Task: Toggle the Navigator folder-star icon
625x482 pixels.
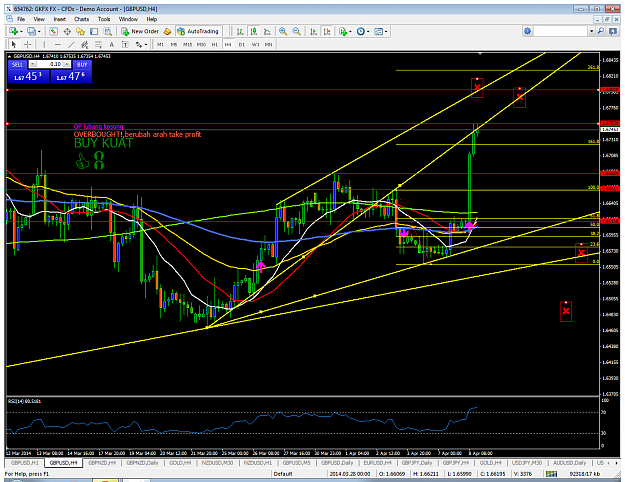Action: pyautogui.click(x=81, y=31)
